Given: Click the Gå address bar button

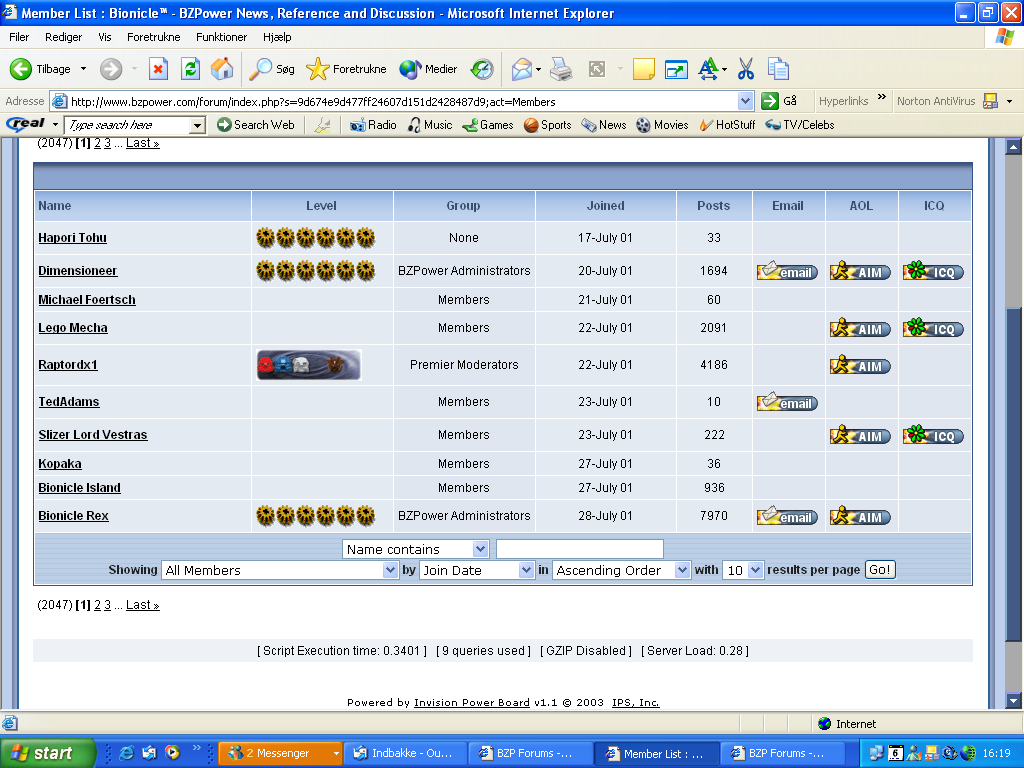Looking at the screenshot, I should pyautogui.click(x=780, y=101).
